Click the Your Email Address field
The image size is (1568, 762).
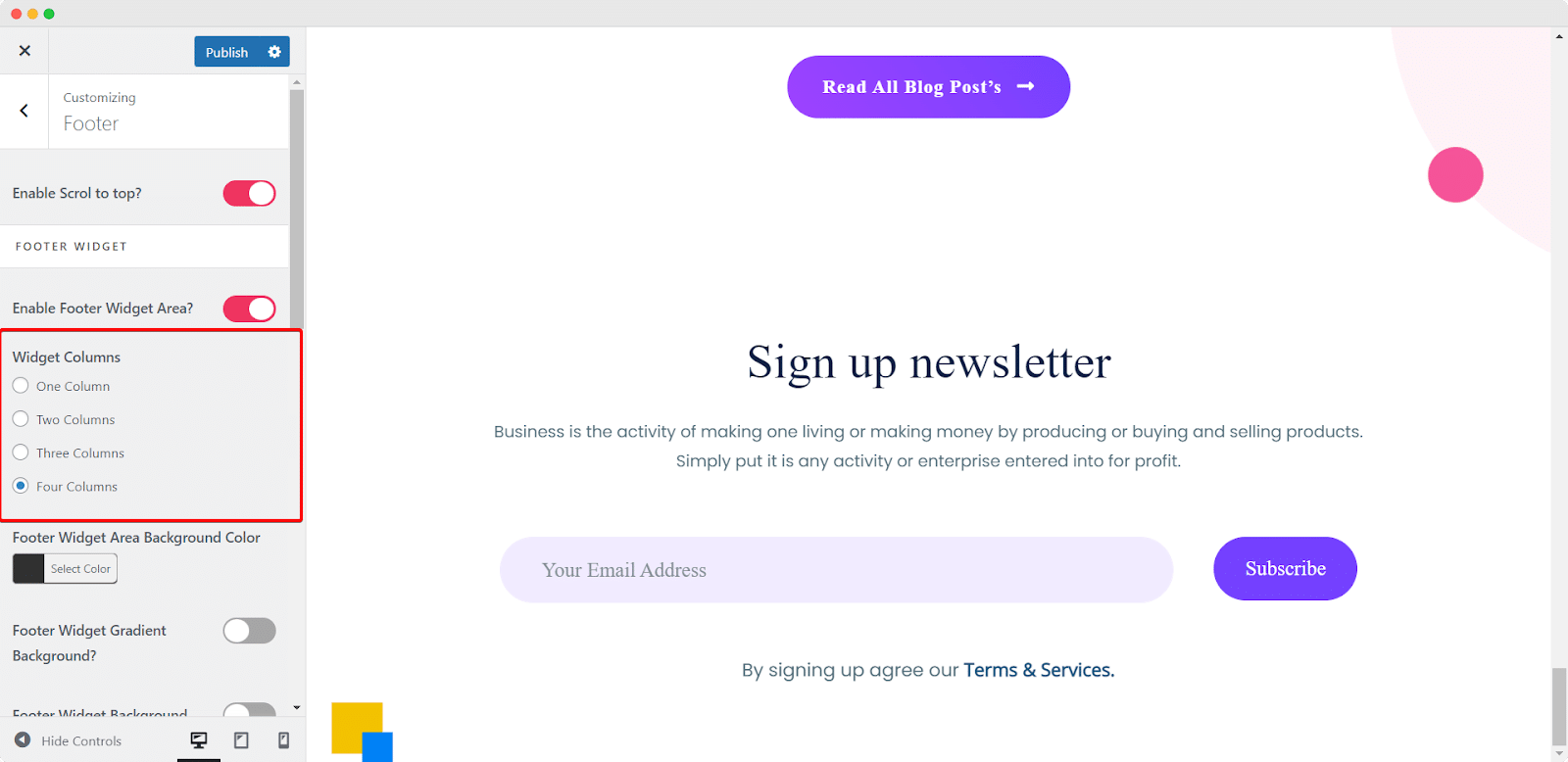point(836,569)
